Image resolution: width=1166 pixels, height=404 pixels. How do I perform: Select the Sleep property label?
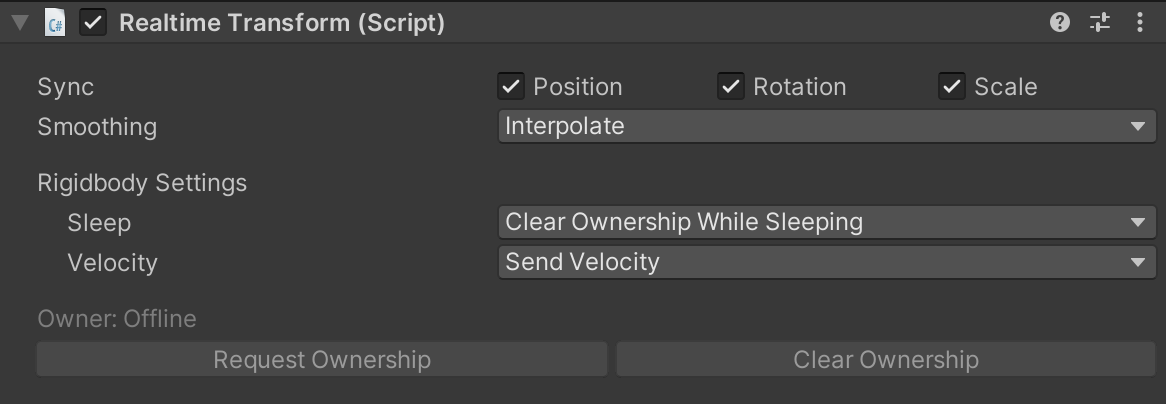coord(99,222)
